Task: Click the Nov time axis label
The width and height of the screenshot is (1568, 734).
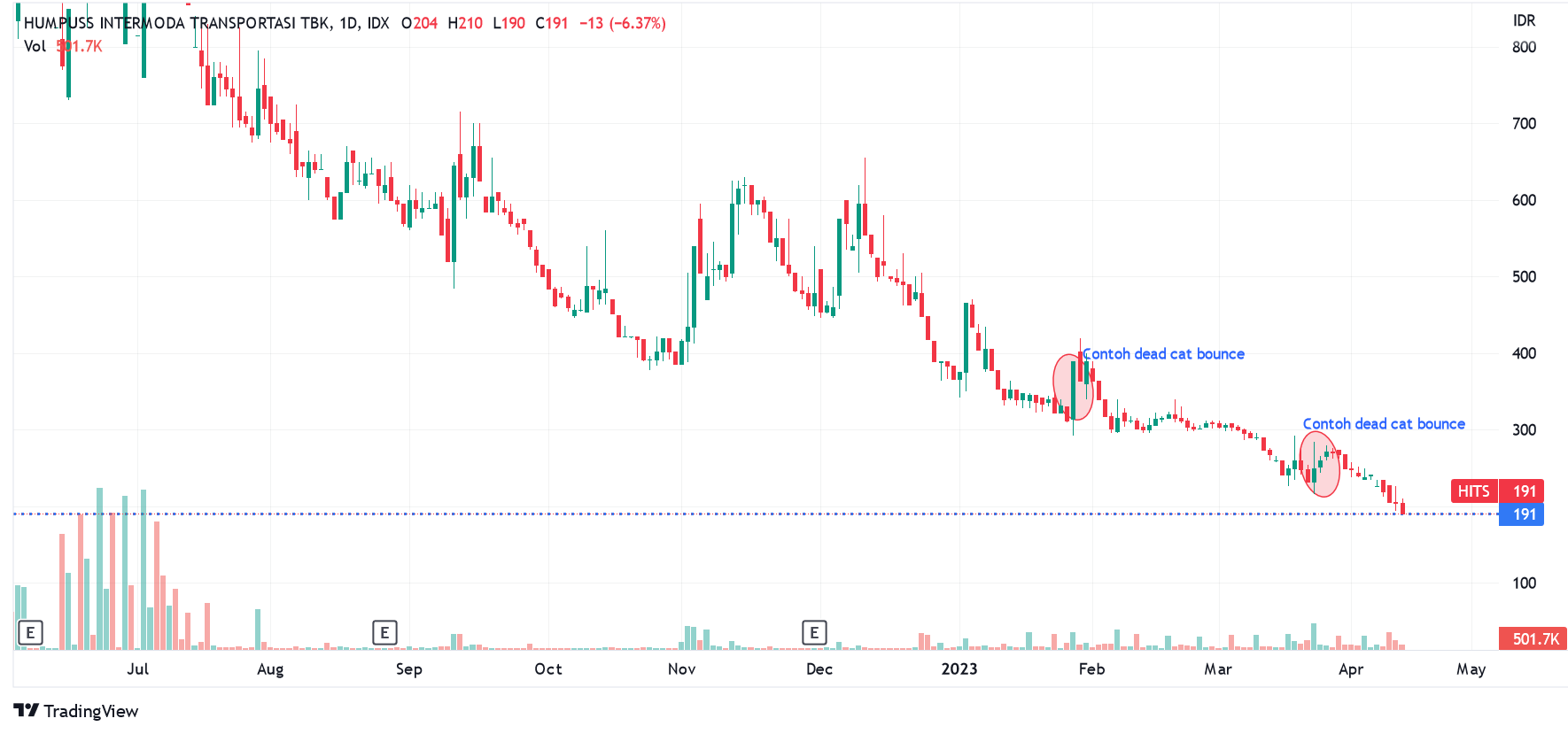Action: (x=681, y=669)
